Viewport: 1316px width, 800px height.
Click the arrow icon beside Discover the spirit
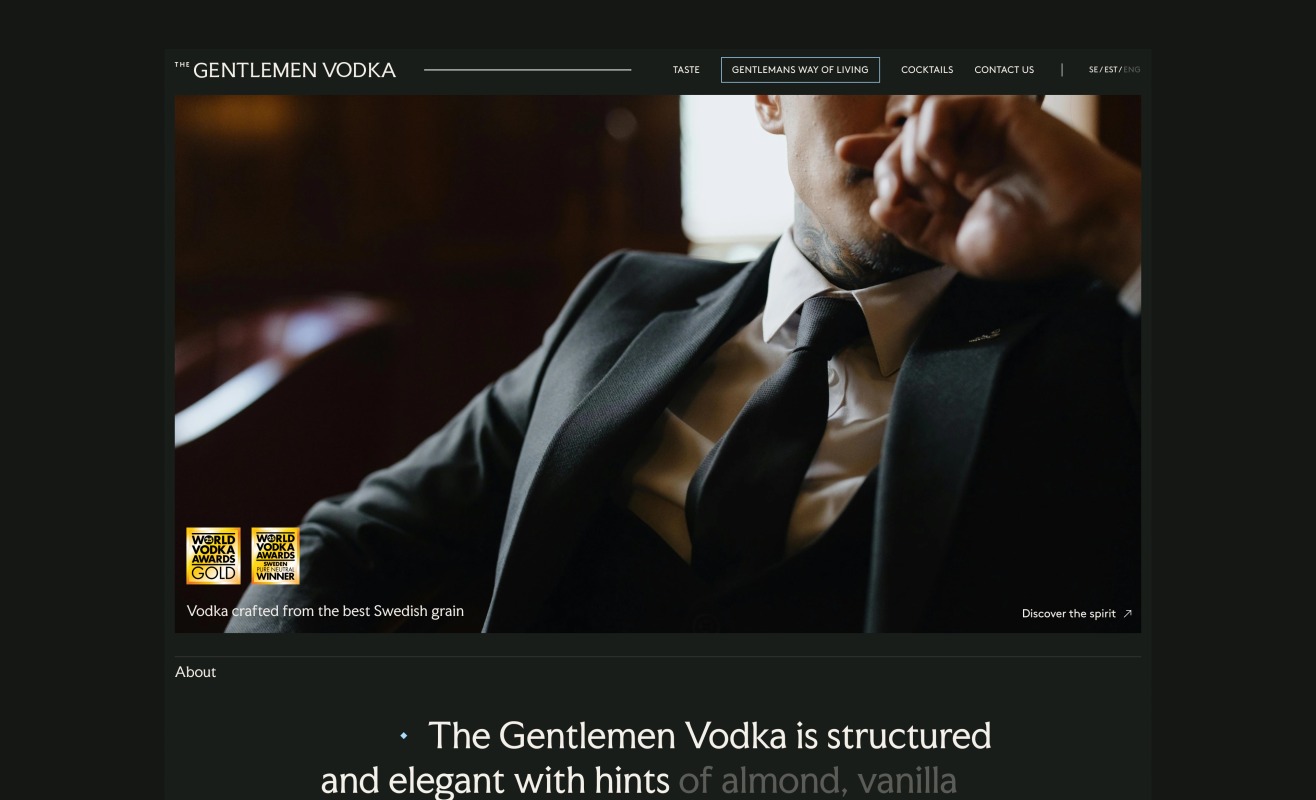(1127, 614)
